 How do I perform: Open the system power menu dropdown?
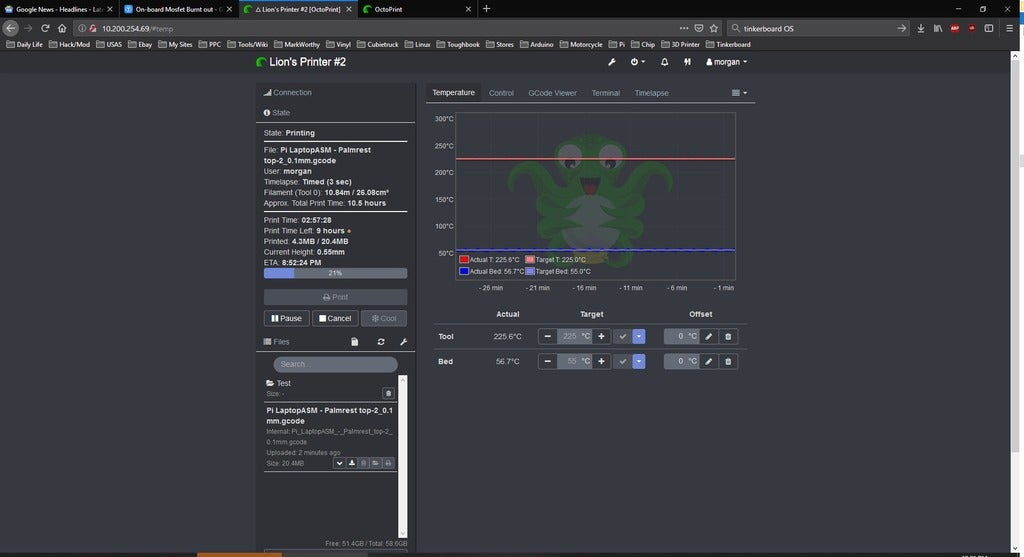pyautogui.click(x=637, y=62)
